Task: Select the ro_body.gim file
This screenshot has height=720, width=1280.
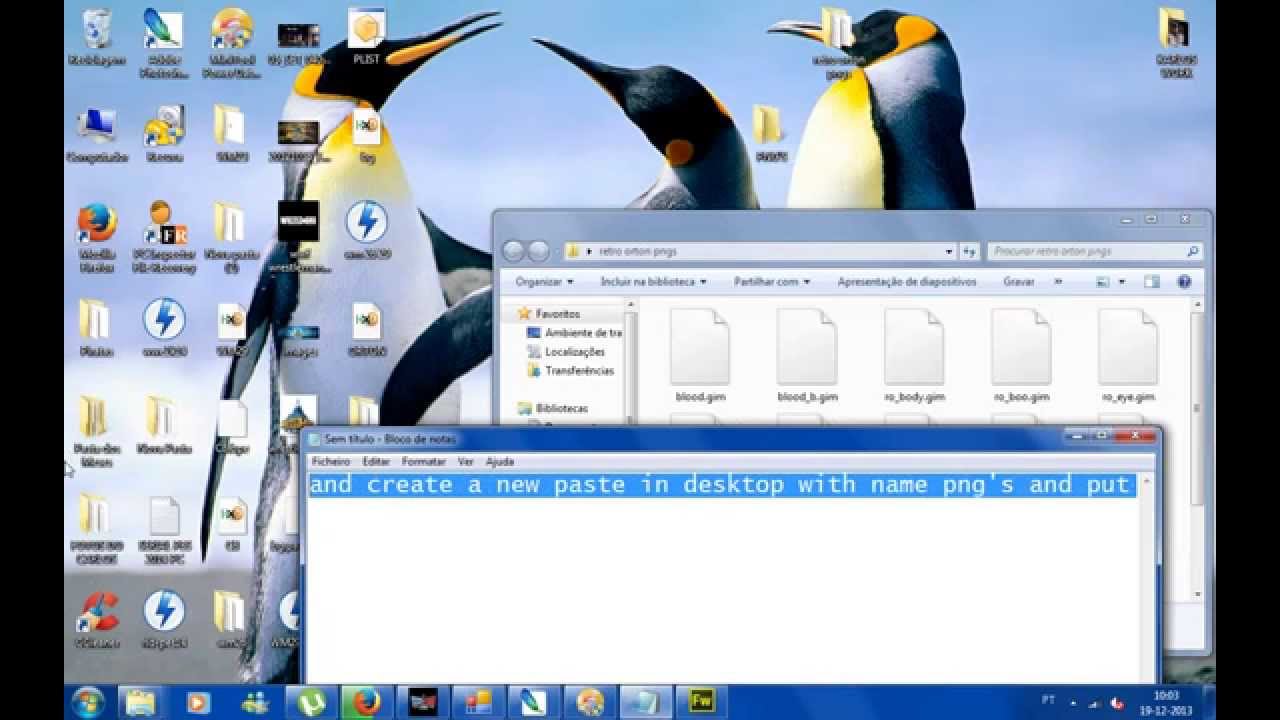Action: coord(914,356)
